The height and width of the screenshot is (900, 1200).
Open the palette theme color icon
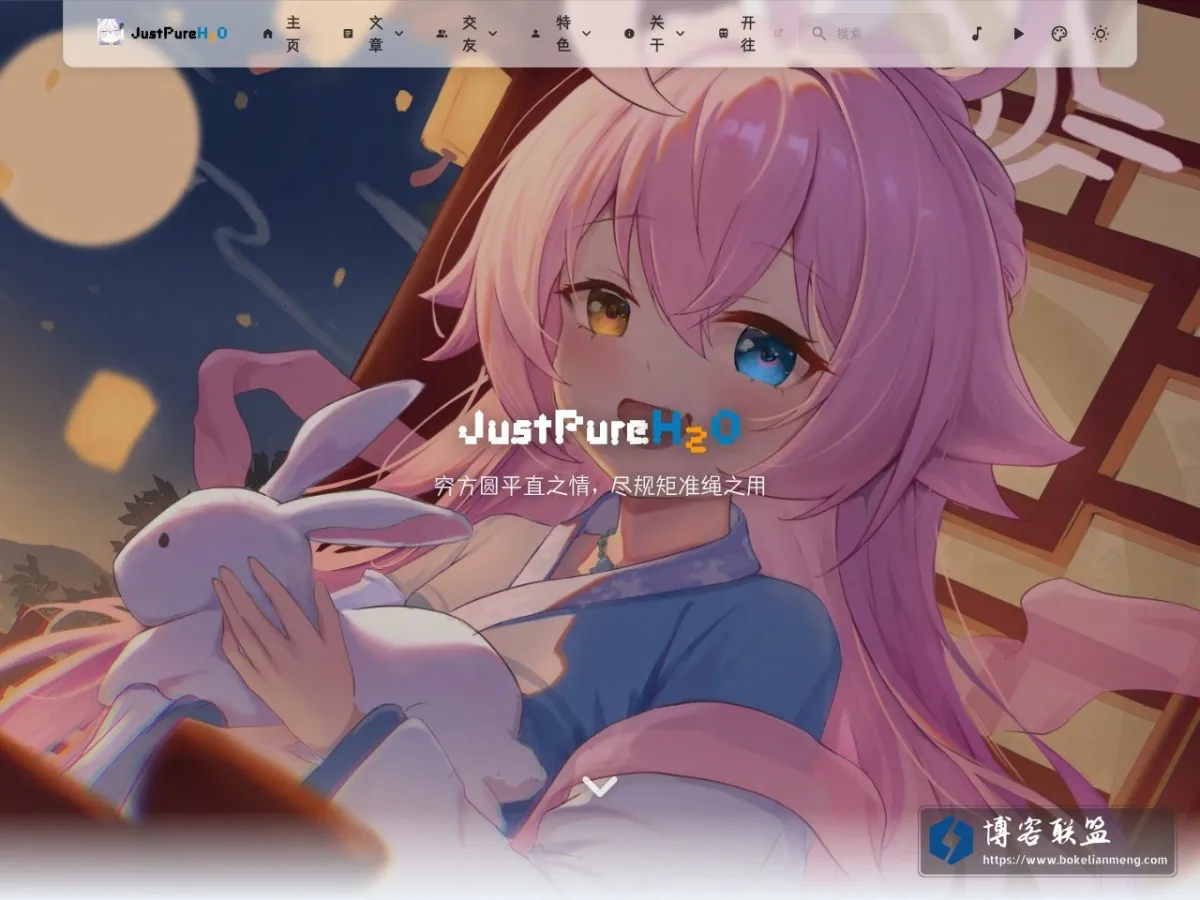[1059, 33]
